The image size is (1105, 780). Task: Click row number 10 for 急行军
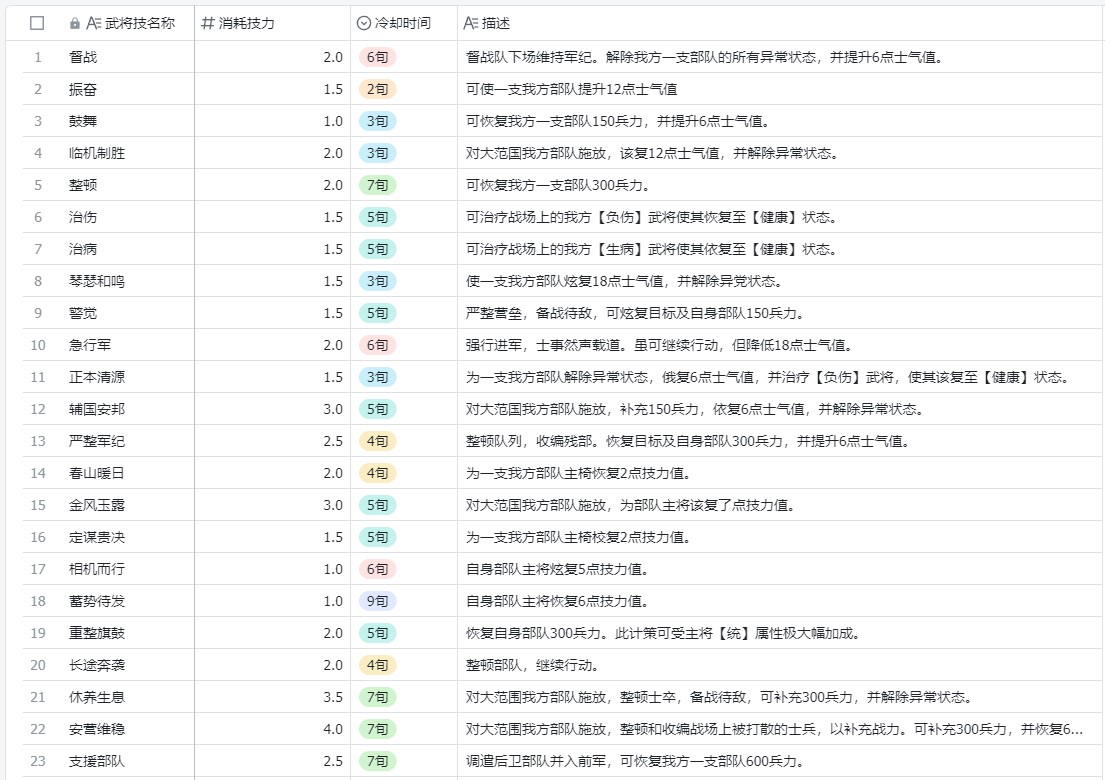[x=38, y=345]
